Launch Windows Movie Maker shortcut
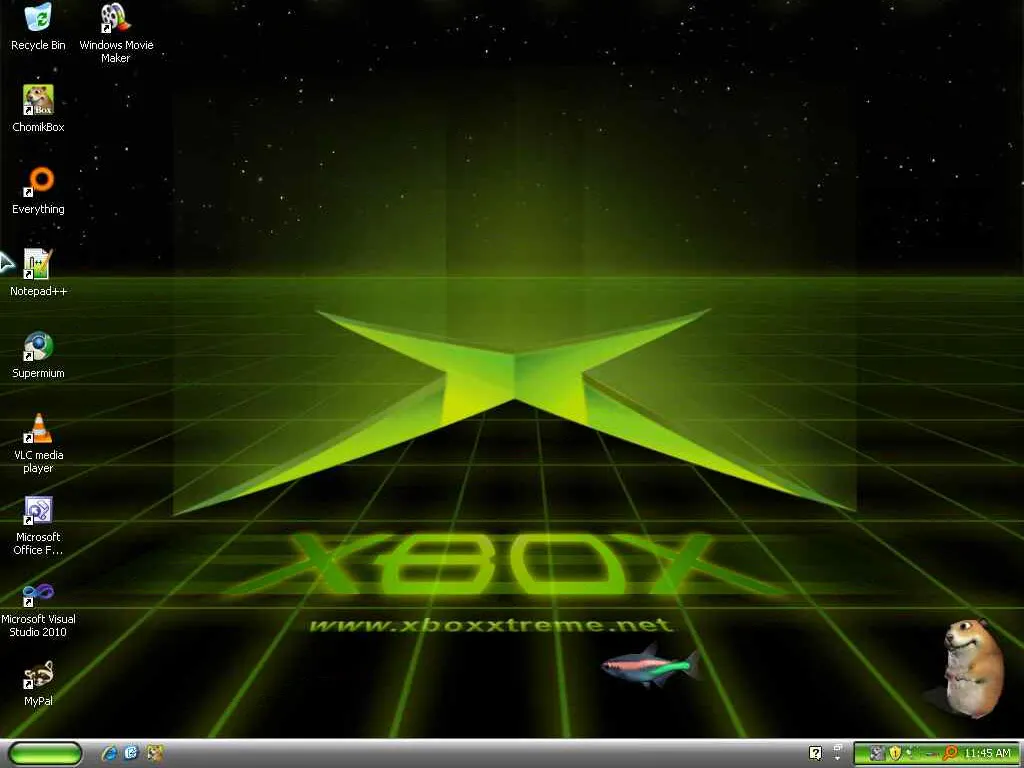1024x768 pixels. coord(115,18)
